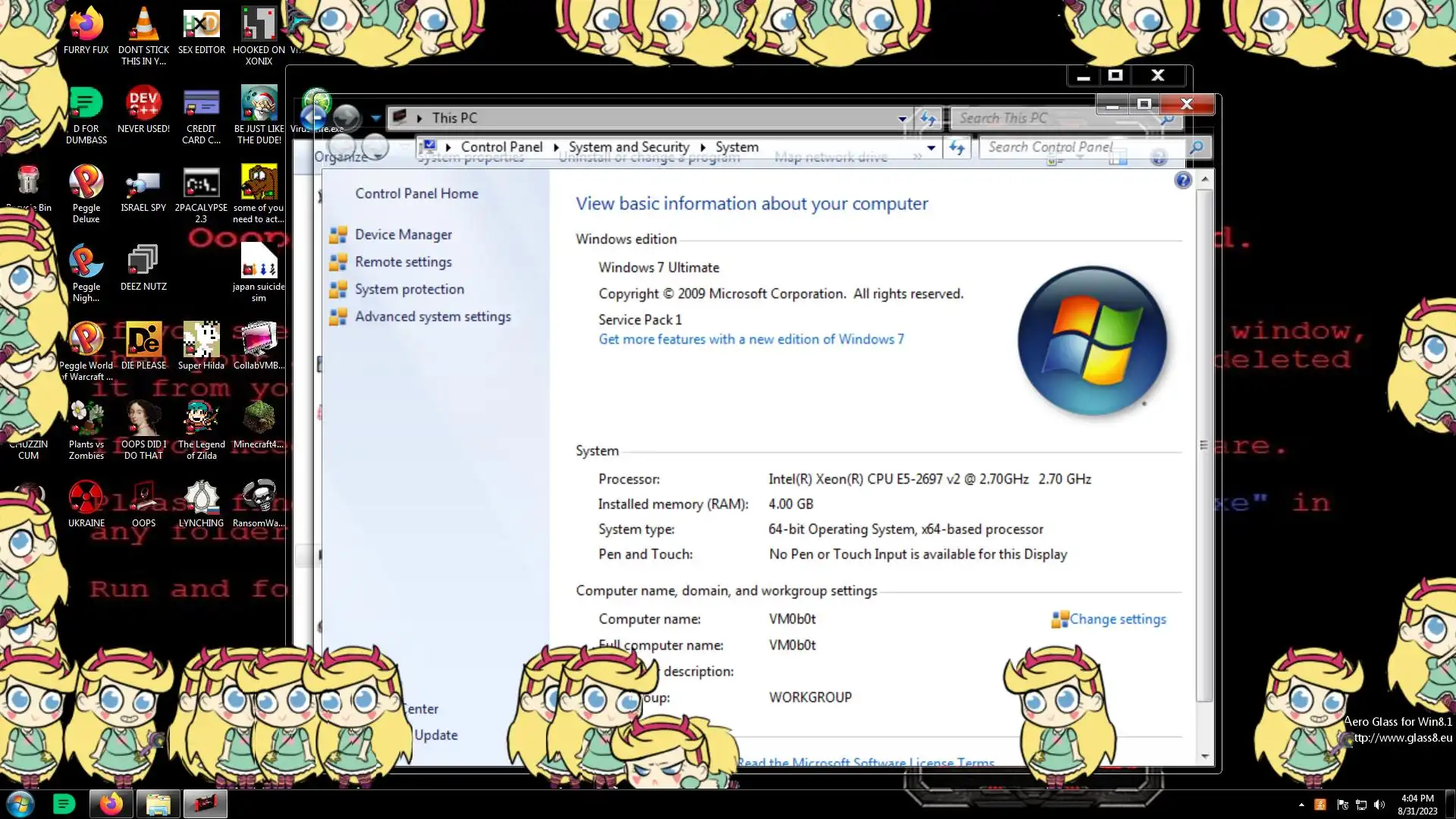
Task: Open Firefox from the taskbar
Action: click(111, 804)
